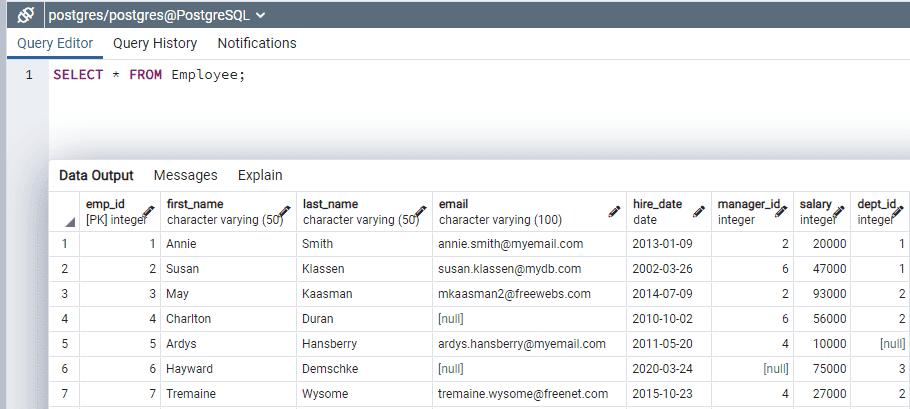Click edit pencil icon on first_name column
The image size is (910, 409).
pyautogui.click(x=285, y=212)
